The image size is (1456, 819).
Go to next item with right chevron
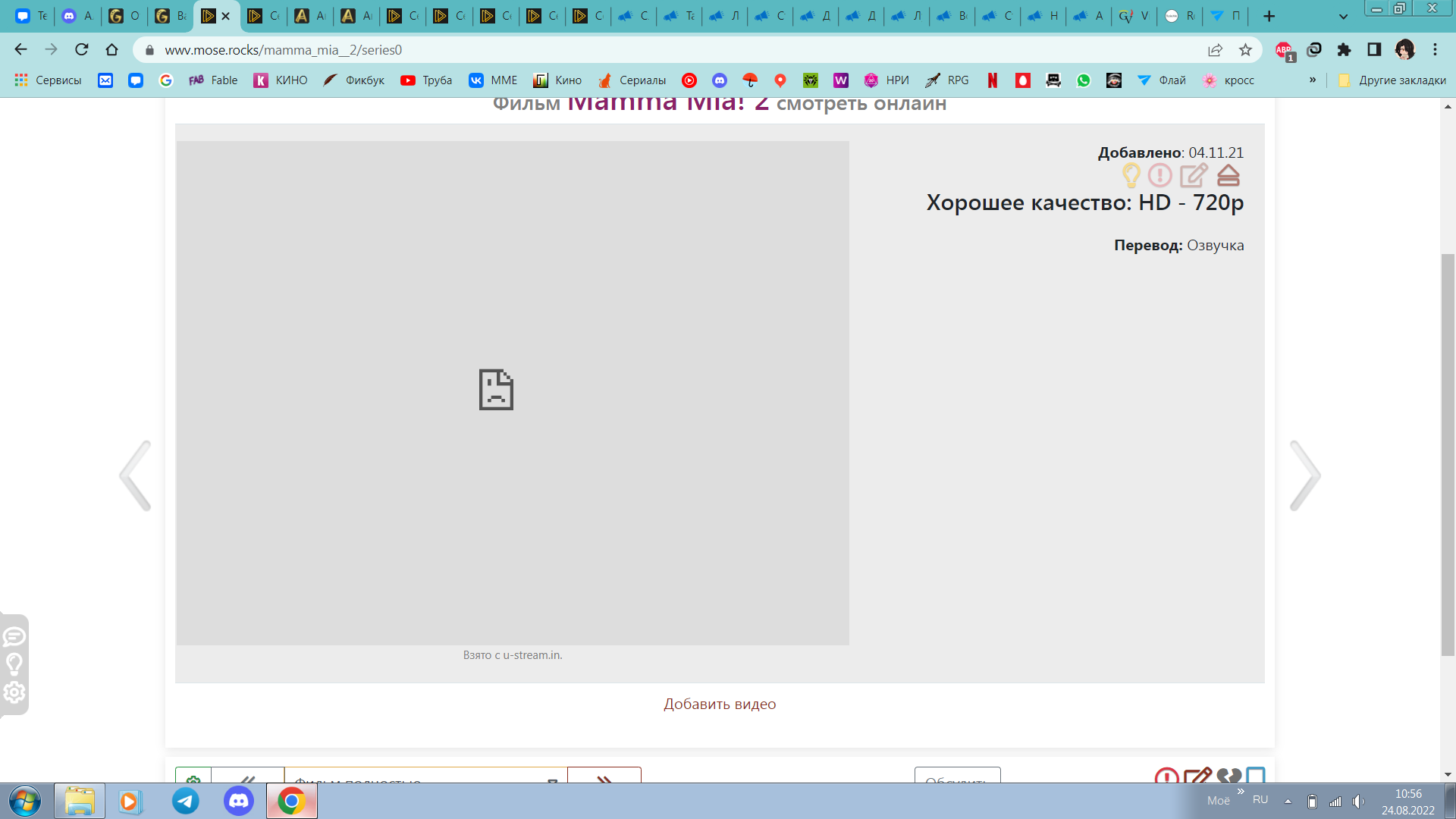pyautogui.click(x=1304, y=475)
